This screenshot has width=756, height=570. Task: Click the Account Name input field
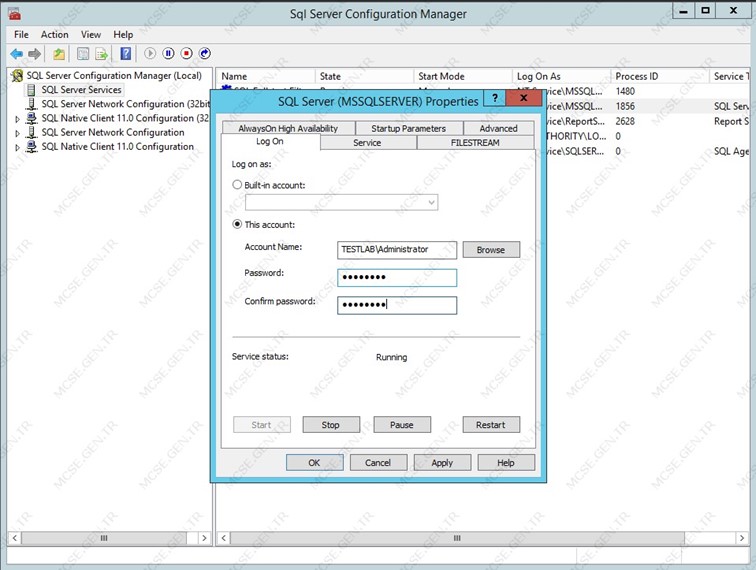point(397,250)
